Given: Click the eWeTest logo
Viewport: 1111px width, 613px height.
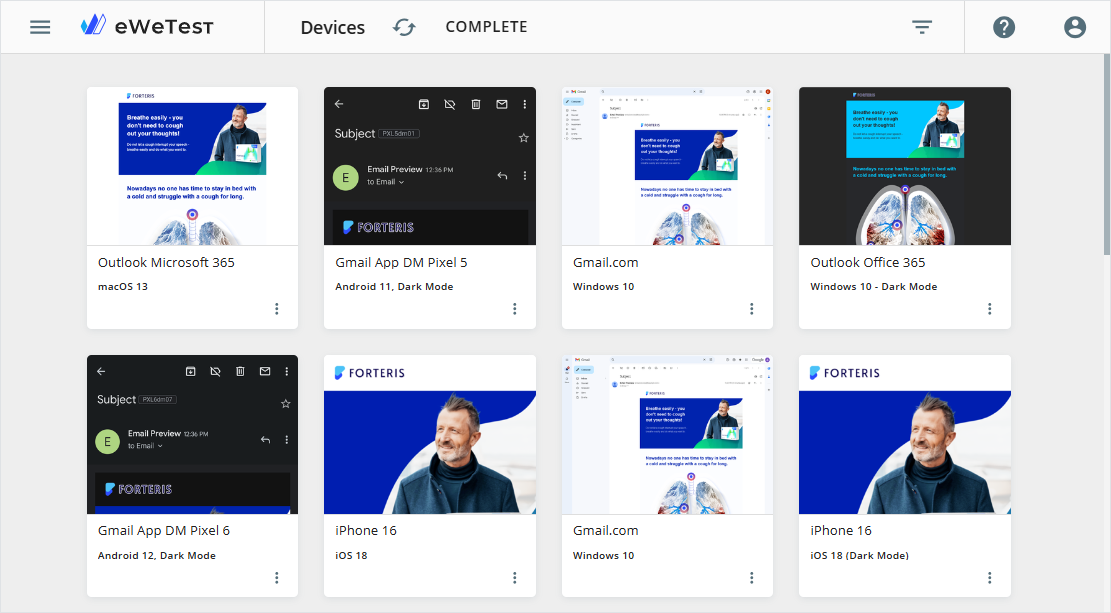Looking at the screenshot, I should [147, 27].
